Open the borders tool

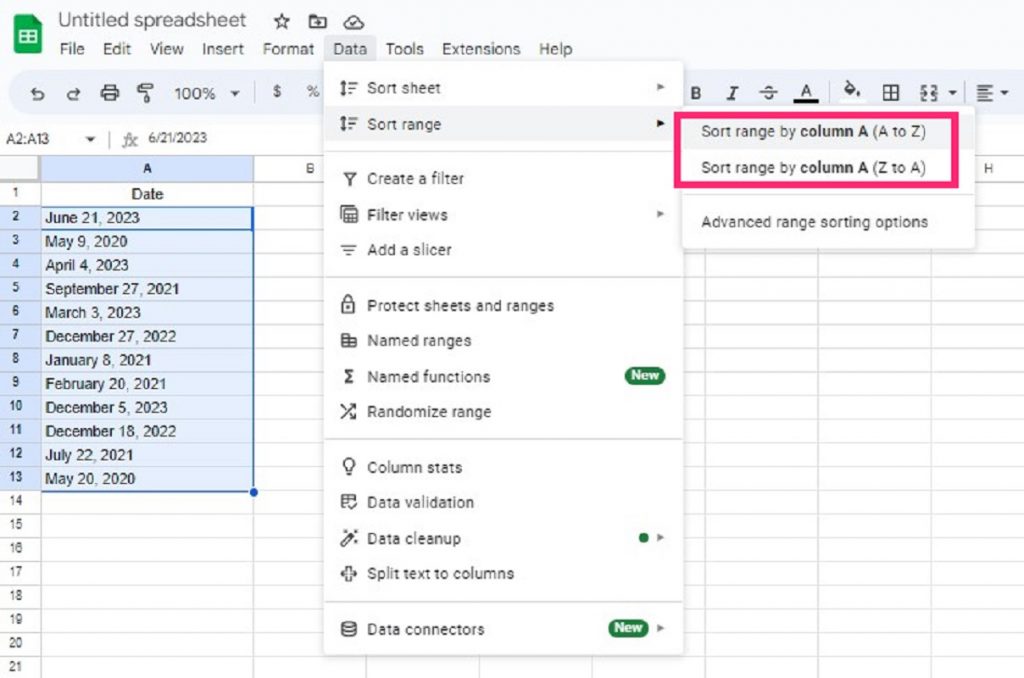point(891,93)
